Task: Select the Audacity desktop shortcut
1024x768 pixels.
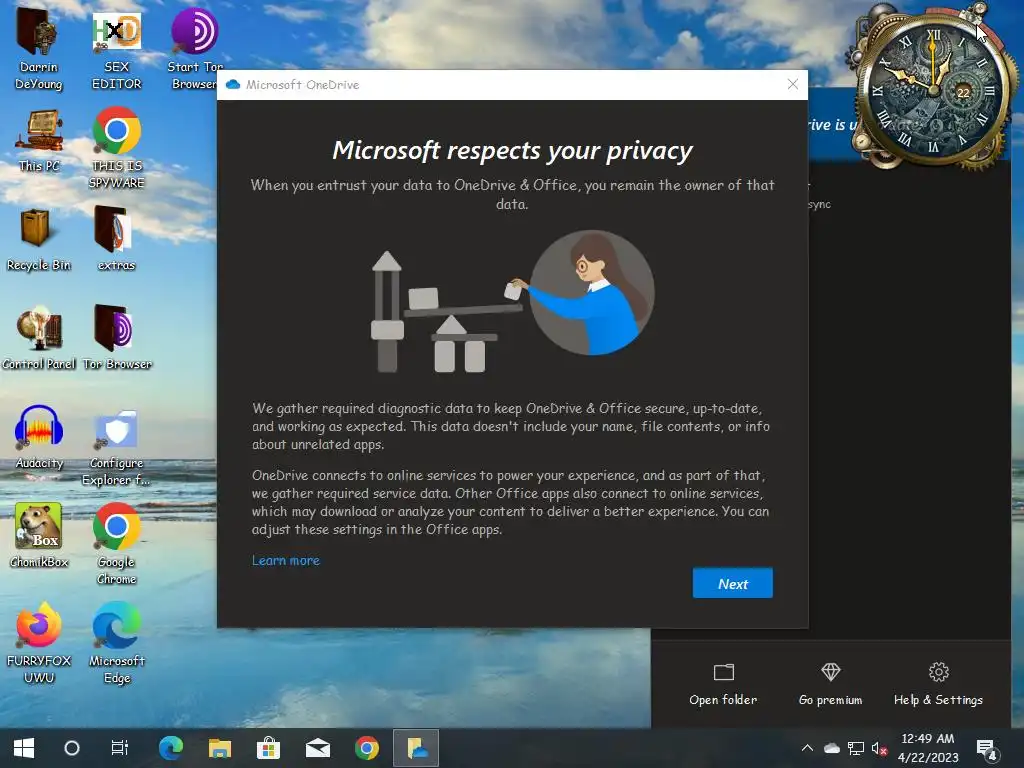Action: 39,437
